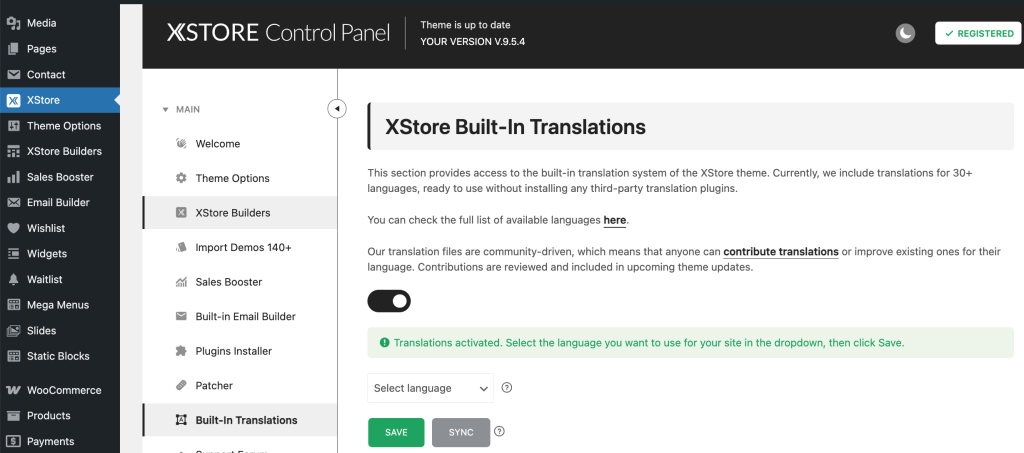This screenshot has width=1024, height=453.
Task: Open the Select language dropdown
Action: 430,388
